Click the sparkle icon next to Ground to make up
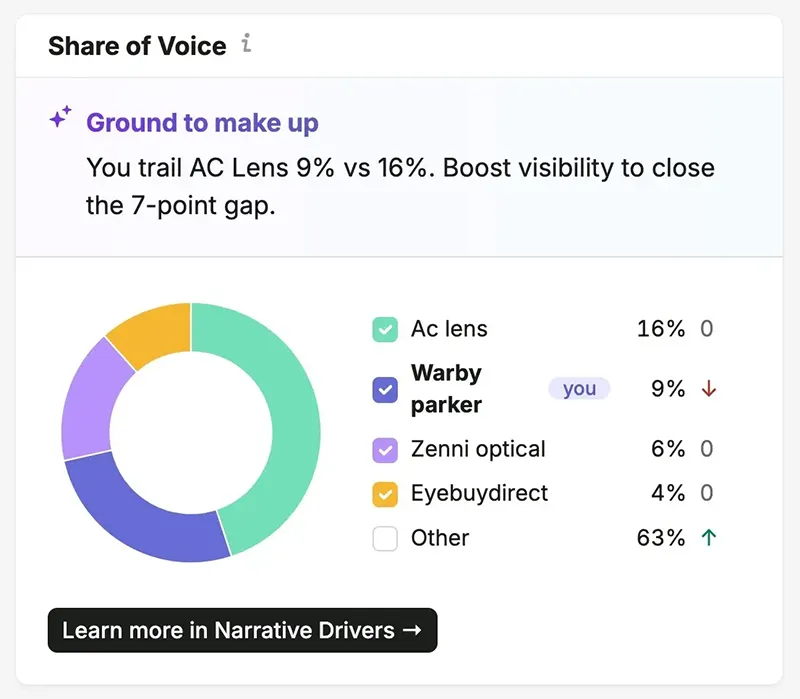The height and width of the screenshot is (699, 800). [x=60, y=117]
